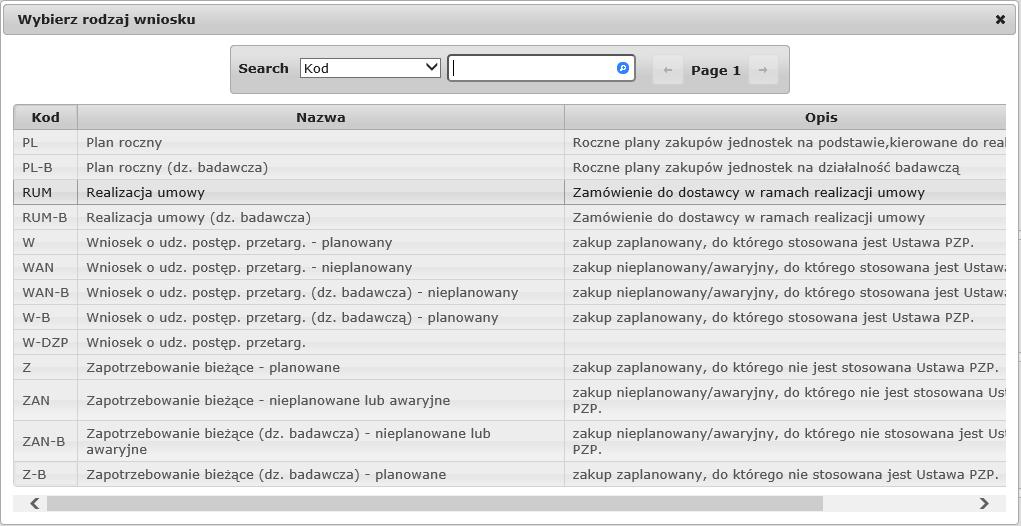
Task: Click the horizontal scrollbar thumb
Action: (x=434, y=503)
